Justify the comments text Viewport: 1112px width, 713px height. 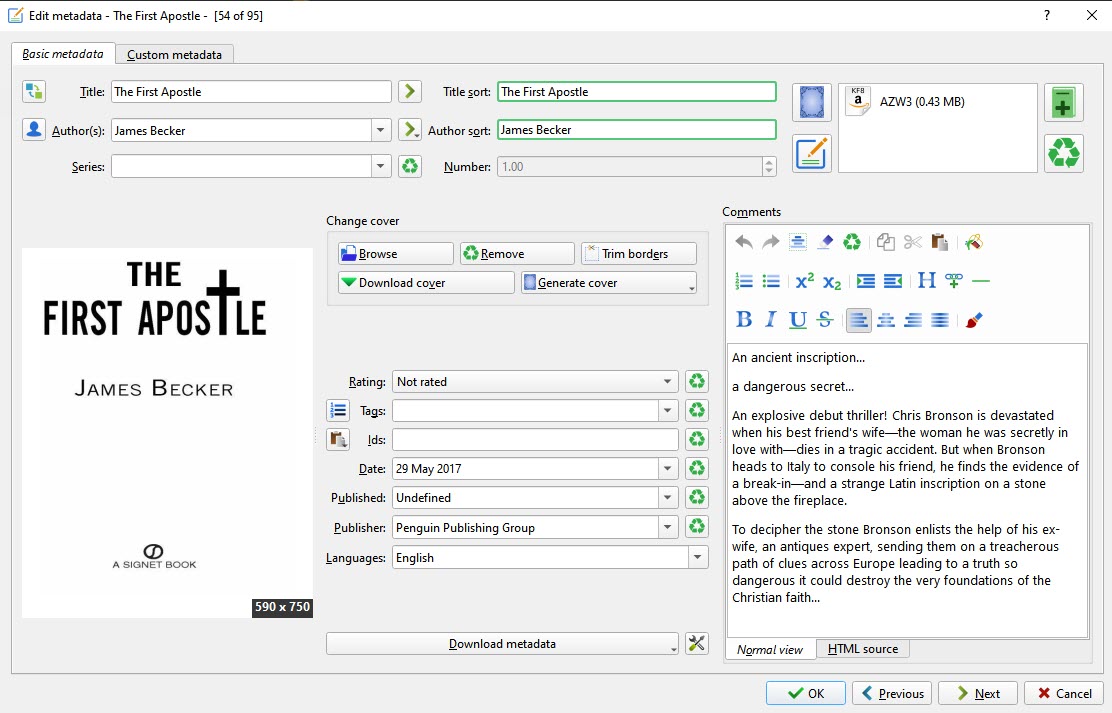(940, 320)
